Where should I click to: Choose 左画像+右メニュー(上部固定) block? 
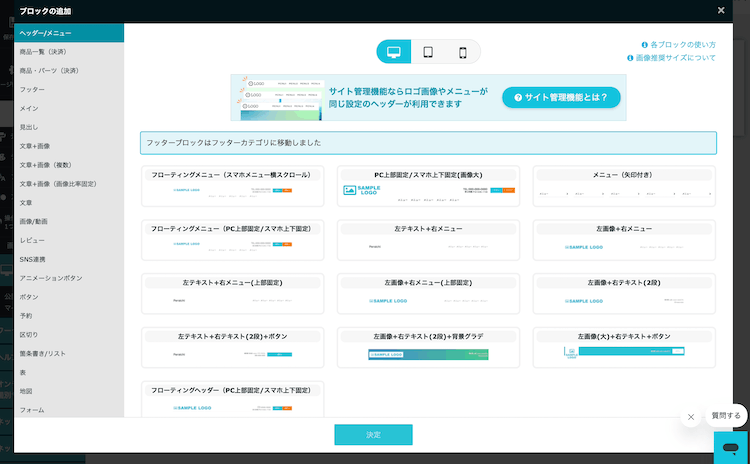pyautogui.click(x=428, y=294)
